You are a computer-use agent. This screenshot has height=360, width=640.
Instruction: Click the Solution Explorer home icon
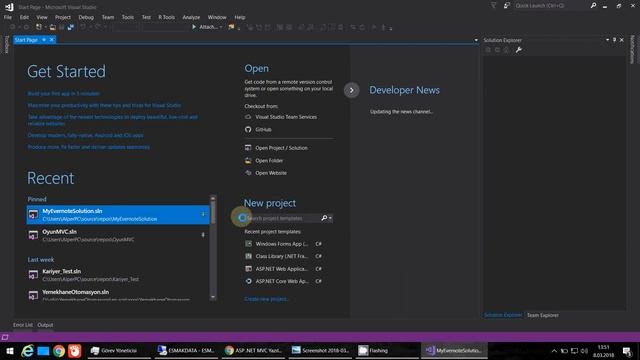tap(507, 50)
